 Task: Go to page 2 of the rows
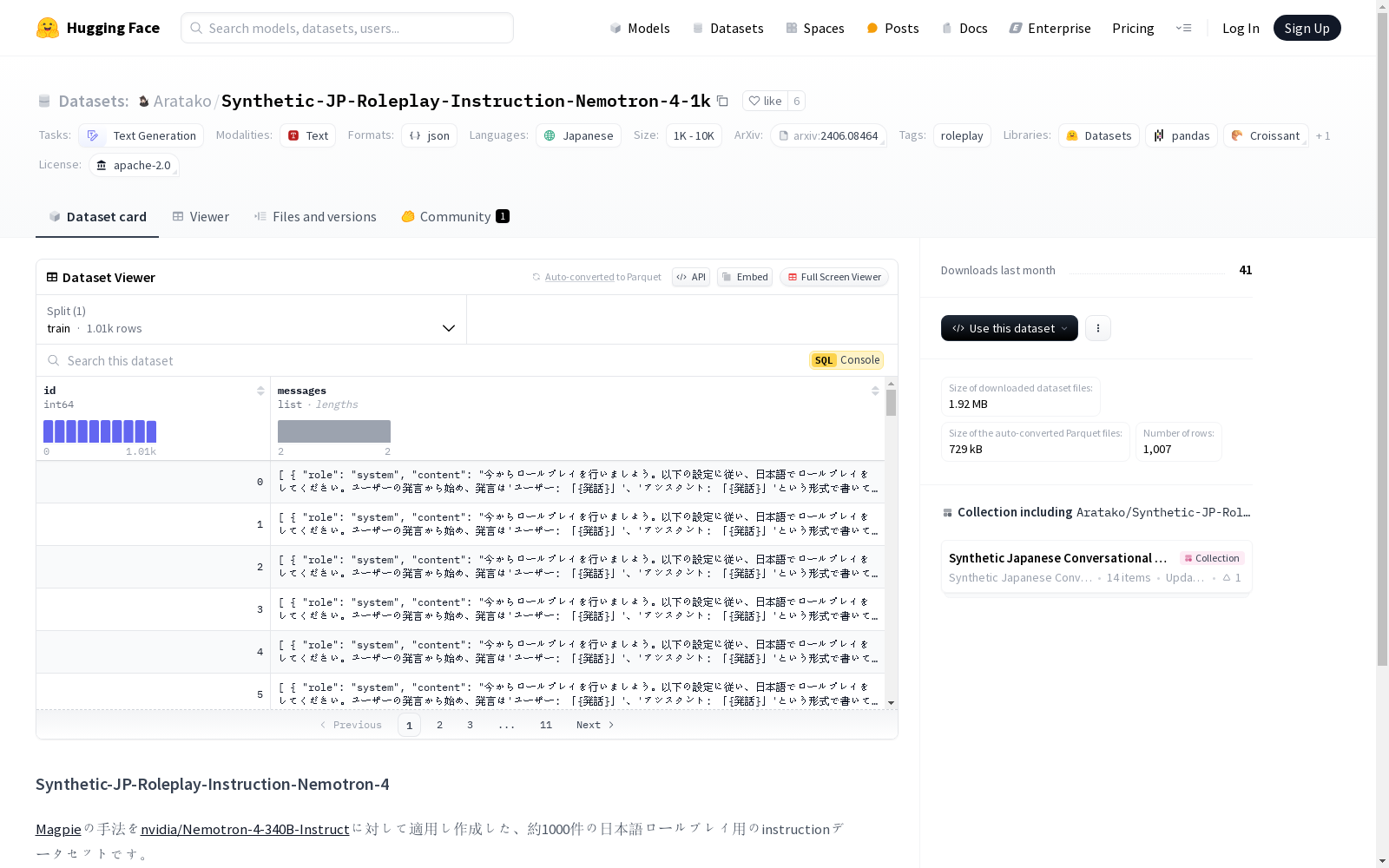[x=440, y=725]
